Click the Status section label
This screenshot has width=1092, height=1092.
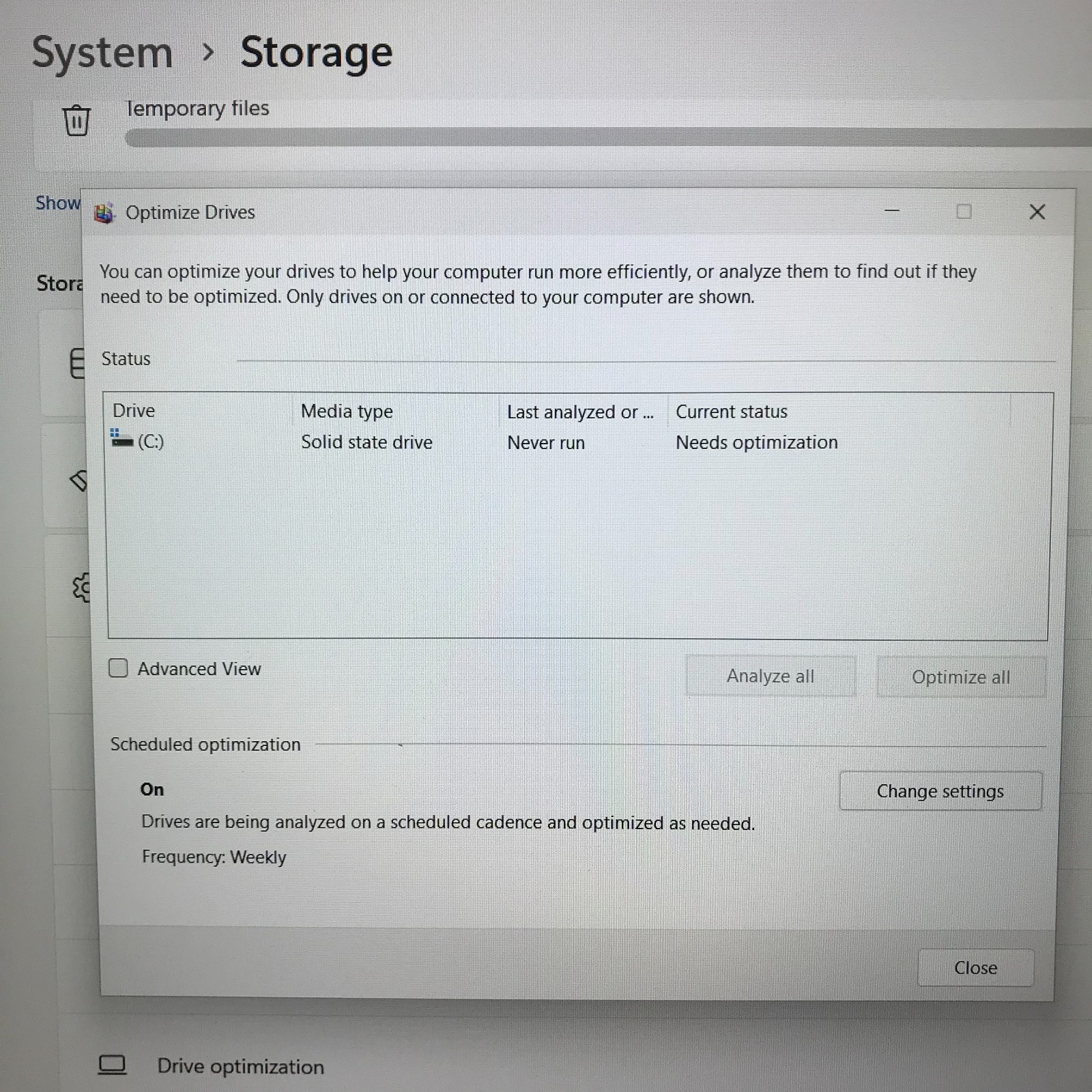126,358
